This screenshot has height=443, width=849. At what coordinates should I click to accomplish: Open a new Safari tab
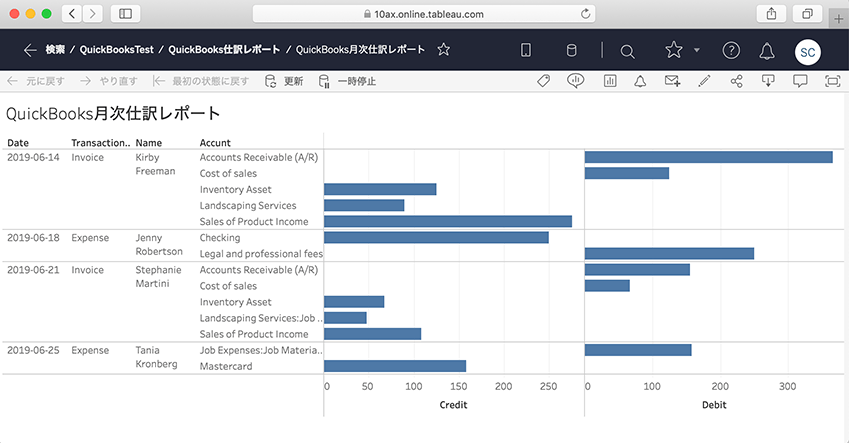[839, 19]
